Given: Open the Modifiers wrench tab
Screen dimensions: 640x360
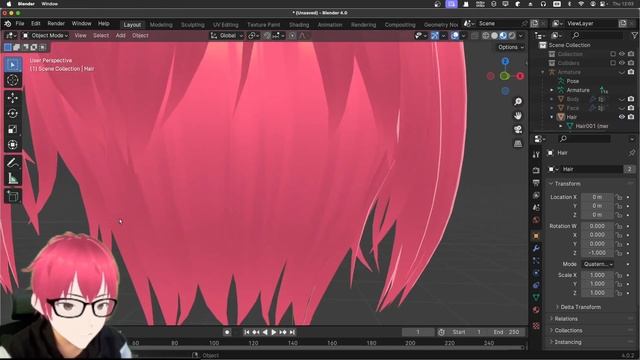Looking at the screenshot, I should 536,248.
